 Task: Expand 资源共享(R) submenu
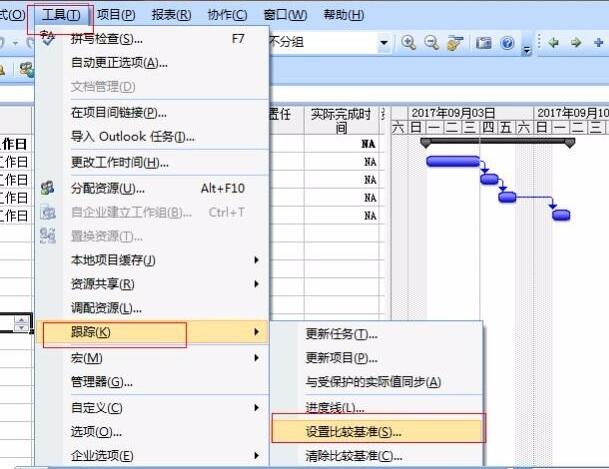[152, 284]
